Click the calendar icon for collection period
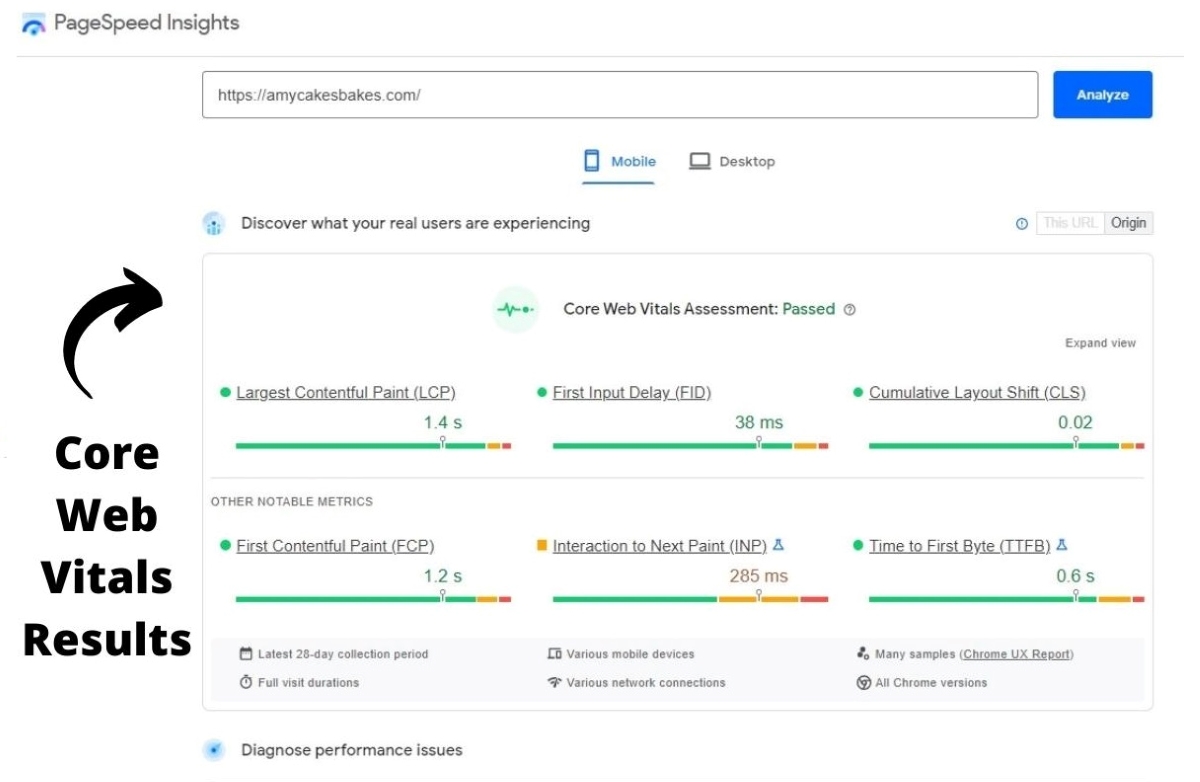1200x782 pixels. 246,654
